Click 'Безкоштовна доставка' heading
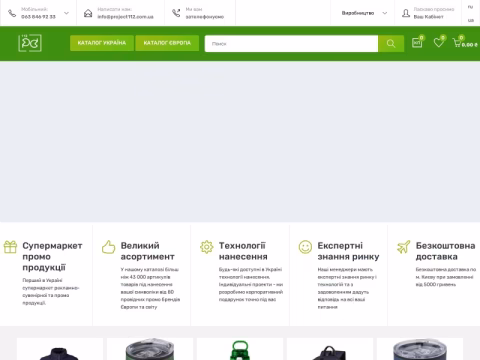 coord(445,251)
